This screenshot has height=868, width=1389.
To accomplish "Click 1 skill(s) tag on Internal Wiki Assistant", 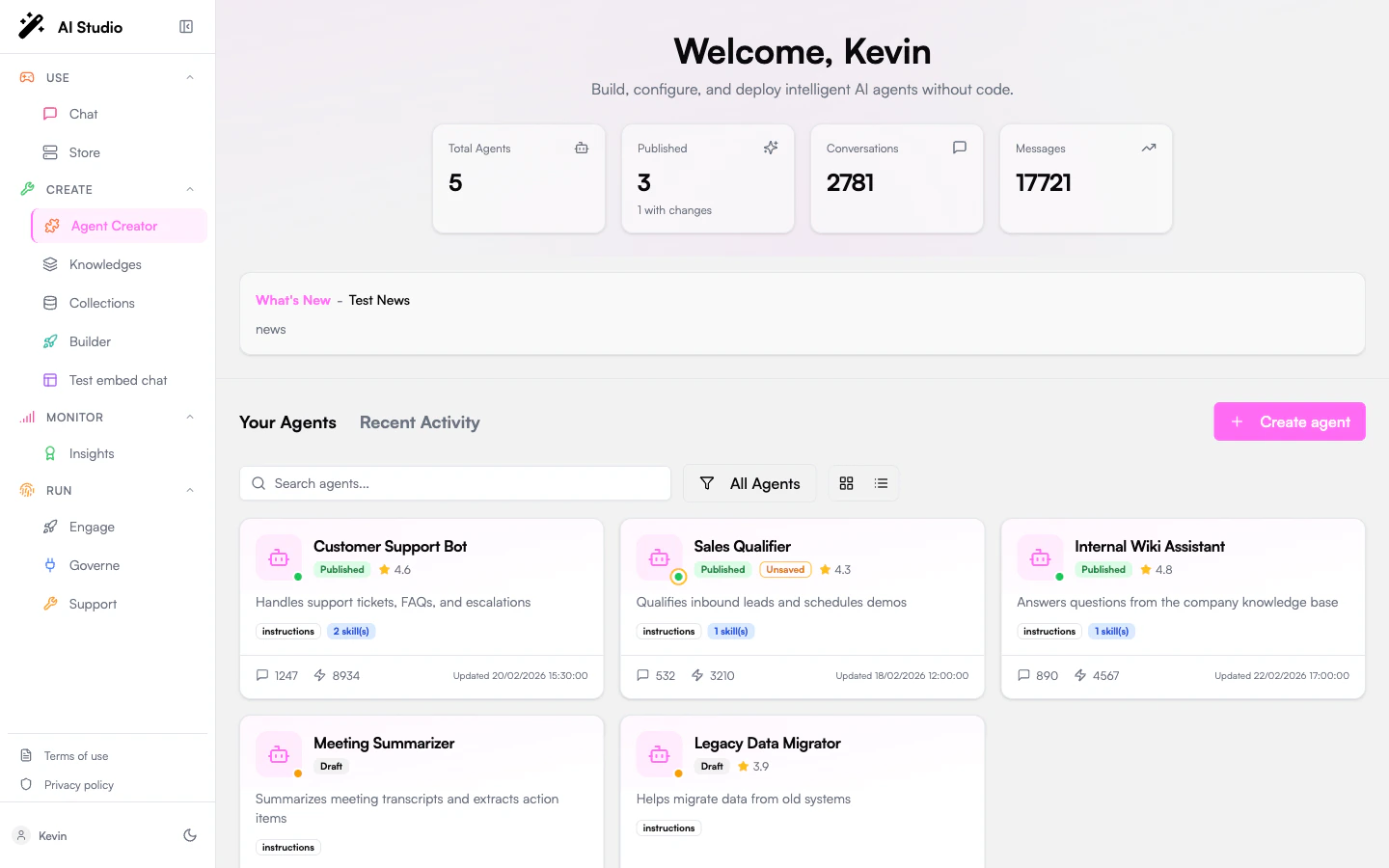I will tap(1111, 632).
